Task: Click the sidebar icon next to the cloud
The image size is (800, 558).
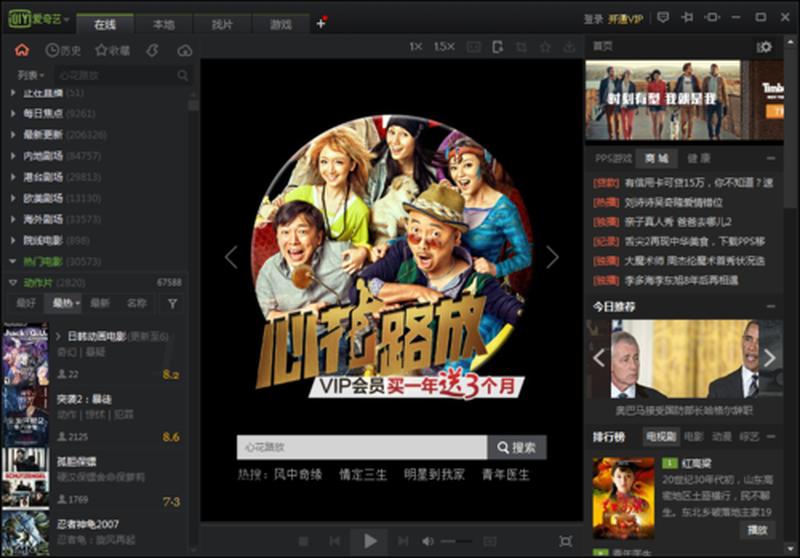Action: pyautogui.click(x=152, y=50)
